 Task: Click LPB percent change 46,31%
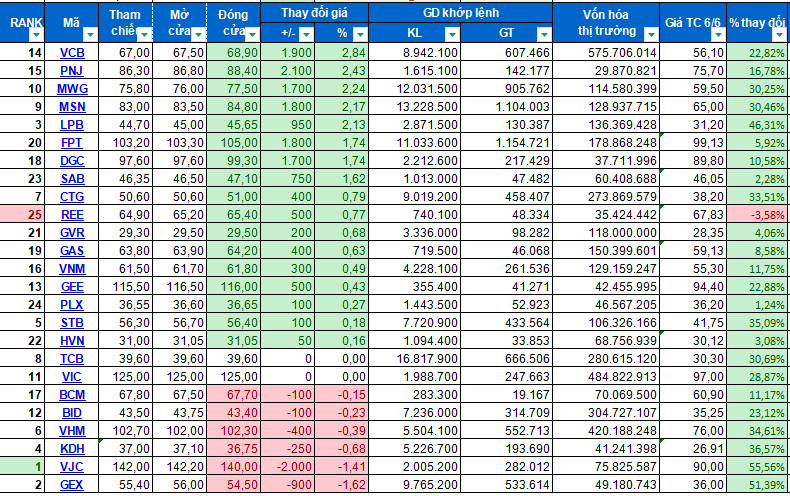tap(756, 125)
